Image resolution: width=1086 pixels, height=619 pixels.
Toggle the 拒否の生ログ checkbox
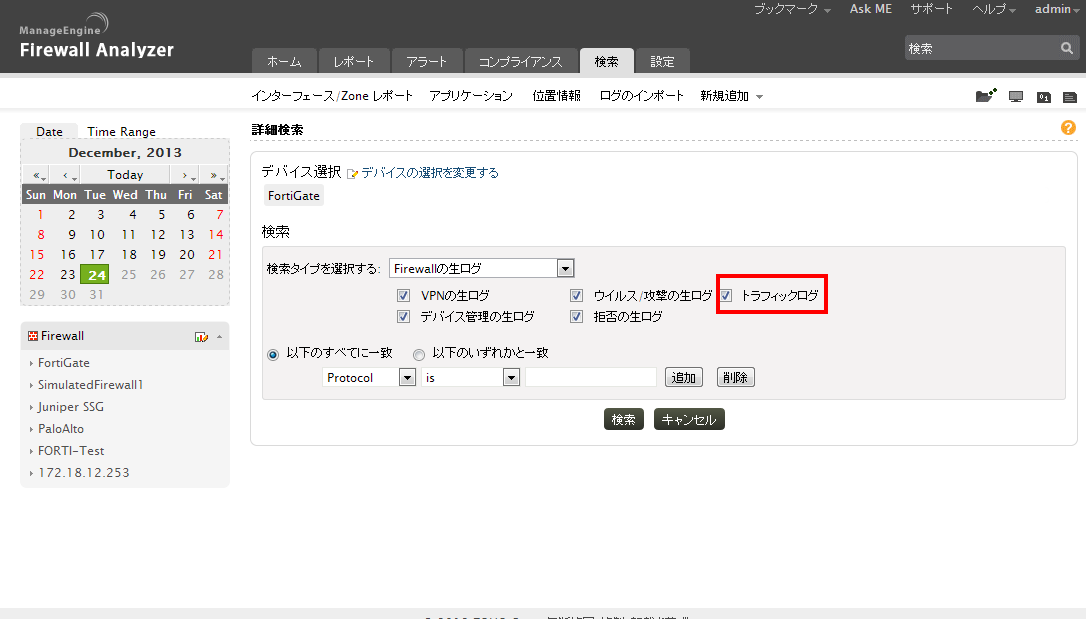click(576, 316)
